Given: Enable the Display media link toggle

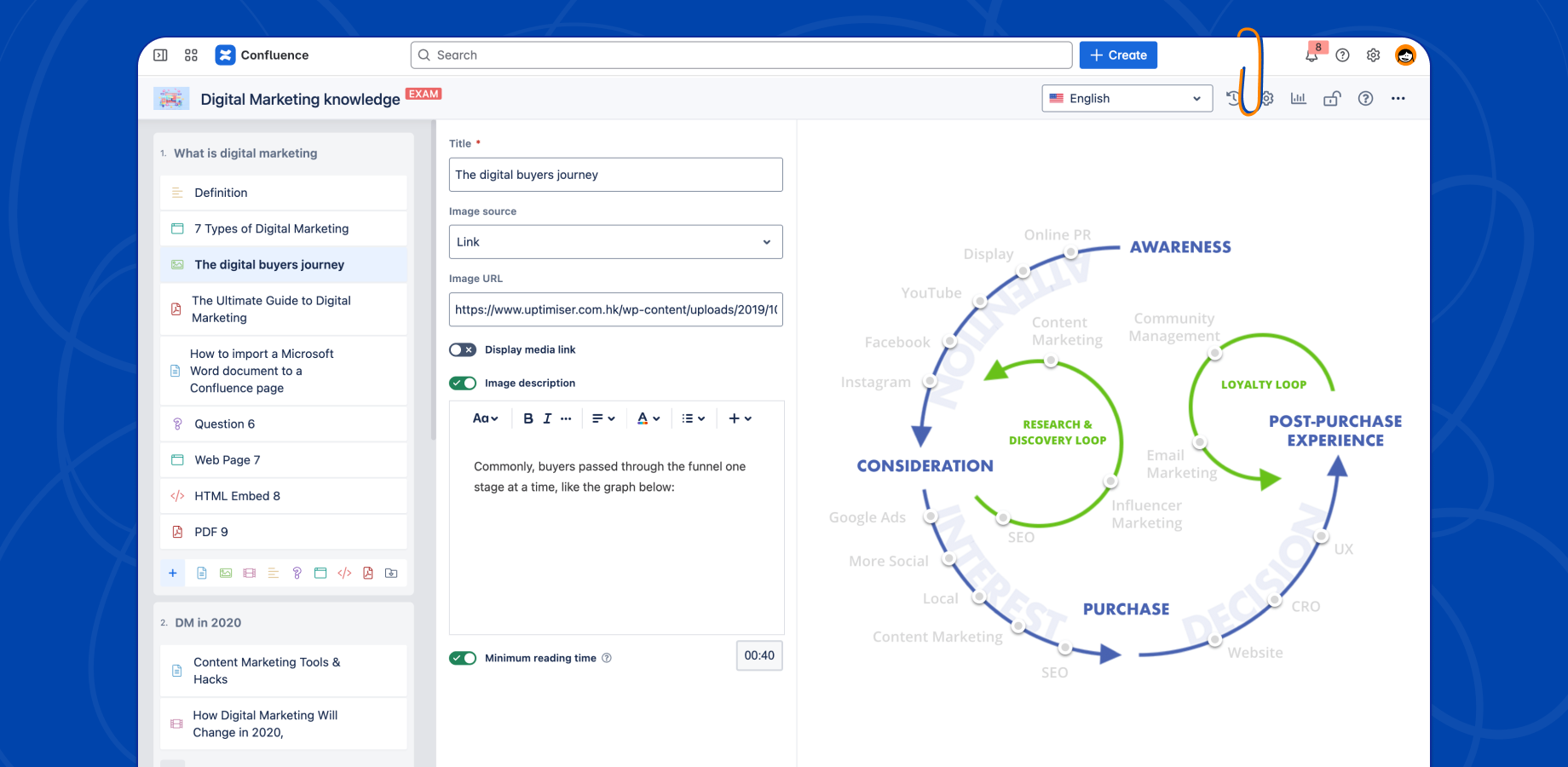Looking at the screenshot, I should pos(462,349).
